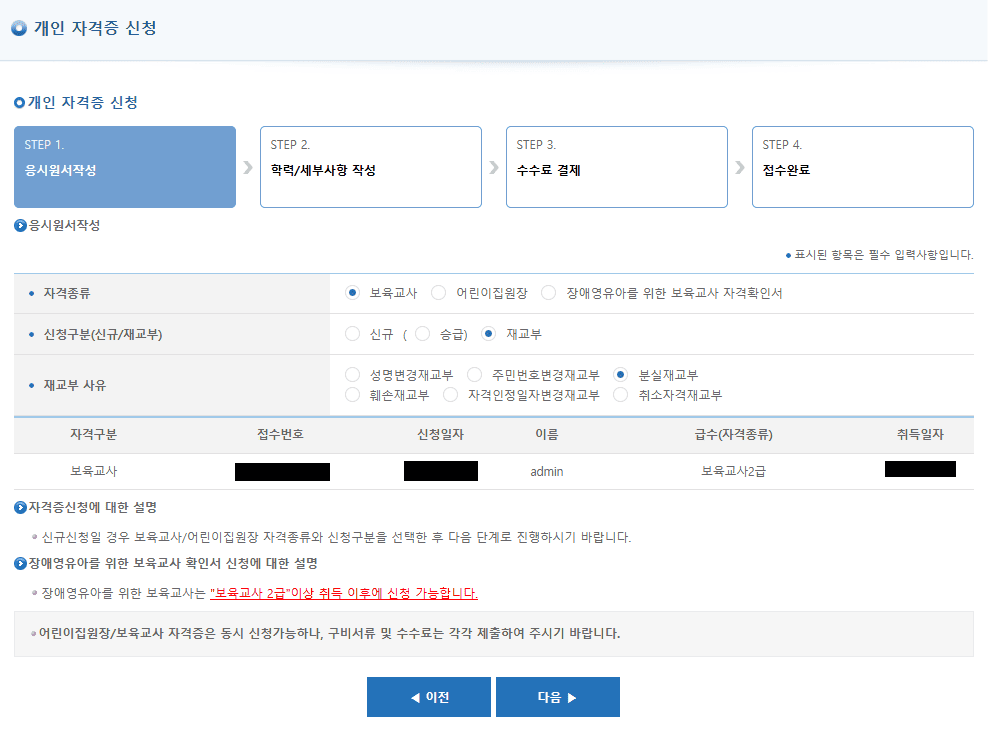Select 주민번호변경재교부 reason
Viewport: 988px width, 739px height.
point(475,375)
